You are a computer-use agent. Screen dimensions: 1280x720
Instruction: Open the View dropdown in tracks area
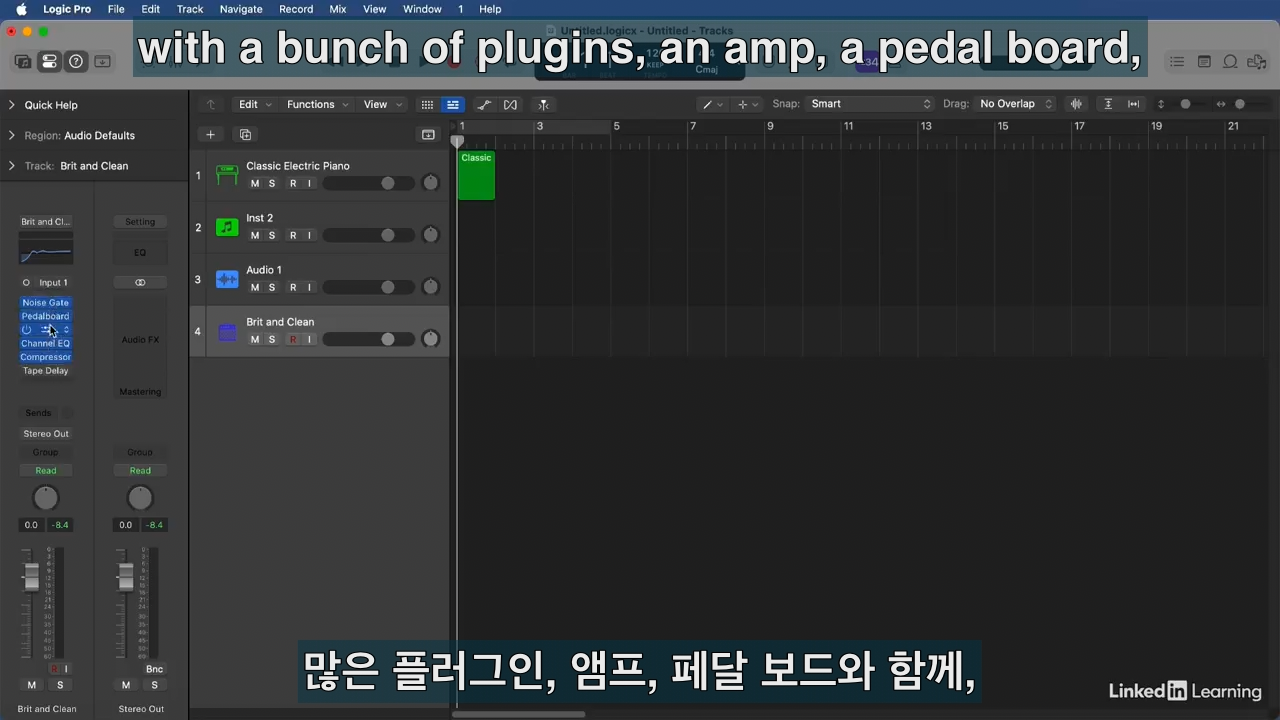pyautogui.click(x=382, y=104)
